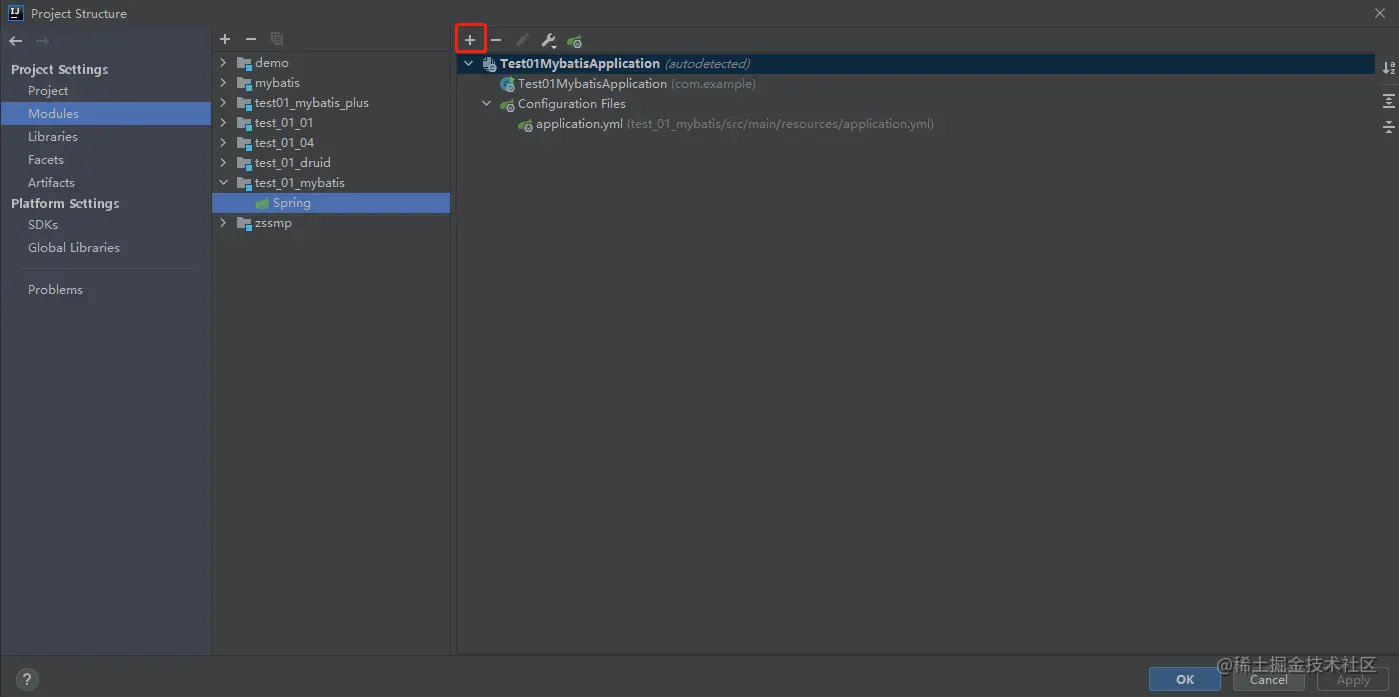Select the application.yml configuration file
This screenshot has width=1399, height=697.
point(734,125)
